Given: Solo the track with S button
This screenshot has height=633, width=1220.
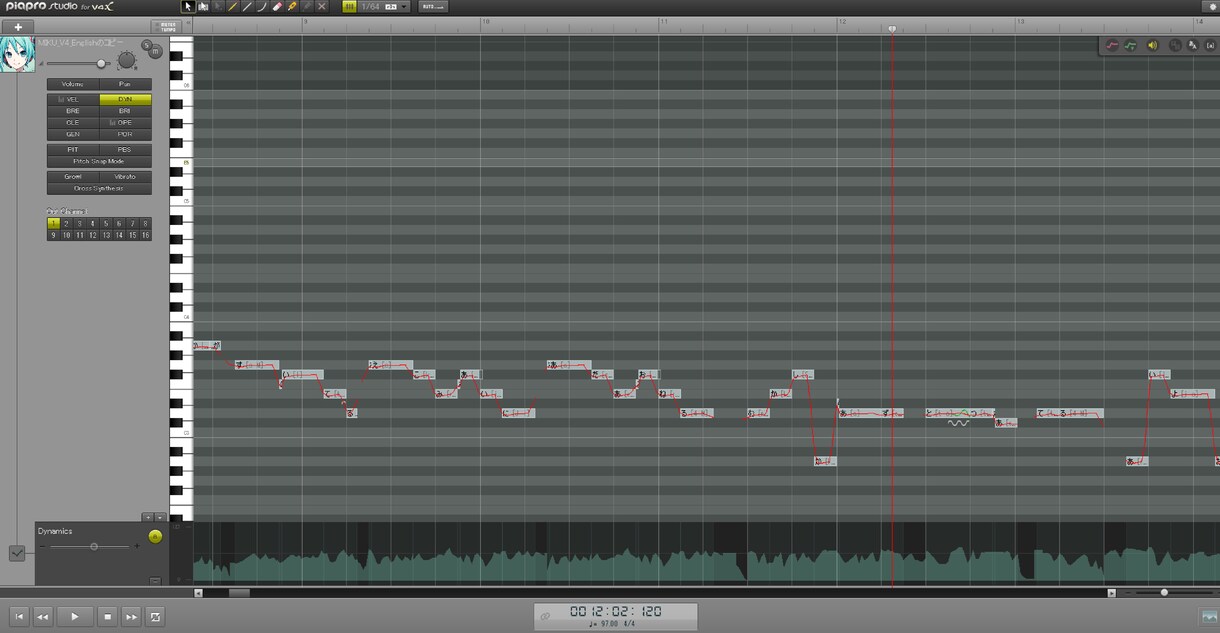Looking at the screenshot, I should click(146, 44).
